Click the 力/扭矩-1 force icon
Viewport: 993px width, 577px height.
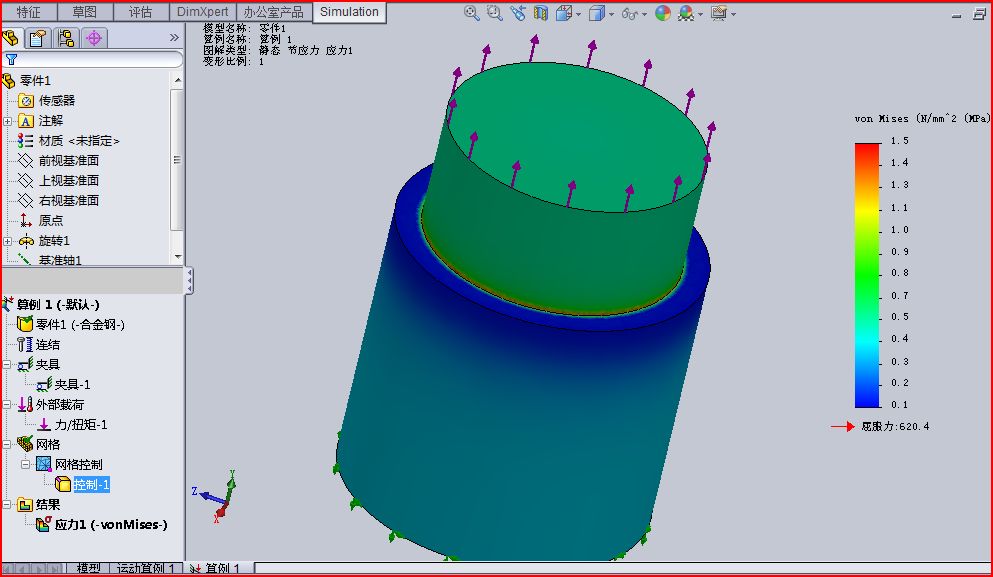click(x=44, y=424)
